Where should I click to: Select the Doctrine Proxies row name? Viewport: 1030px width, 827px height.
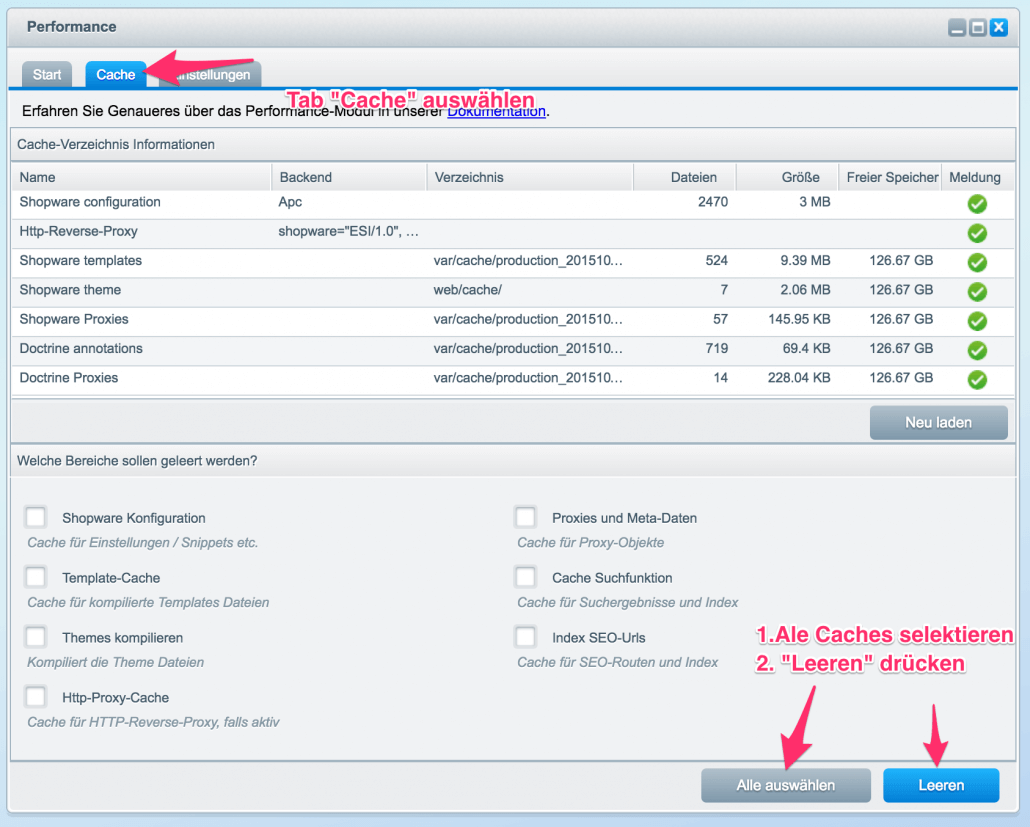coord(68,378)
